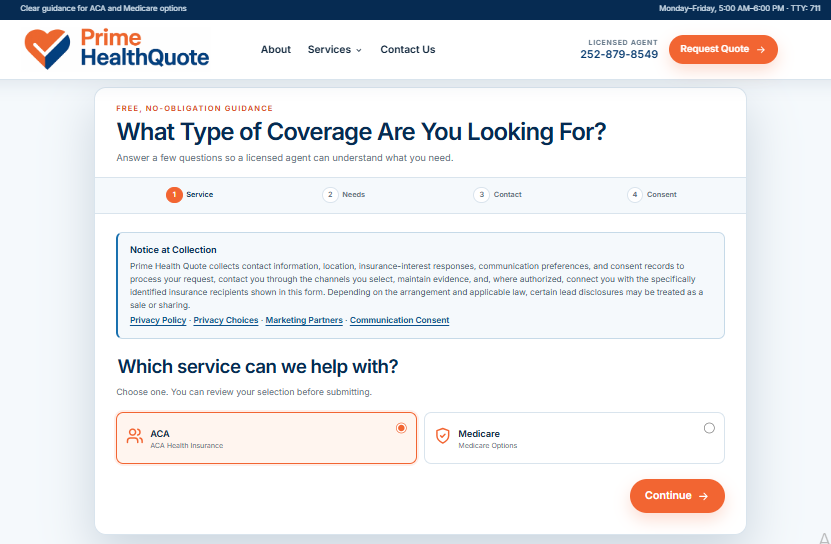Call licensed agent number 252-879-8549
The height and width of the screenshot is (544, 831).
(x=619, y=54)
